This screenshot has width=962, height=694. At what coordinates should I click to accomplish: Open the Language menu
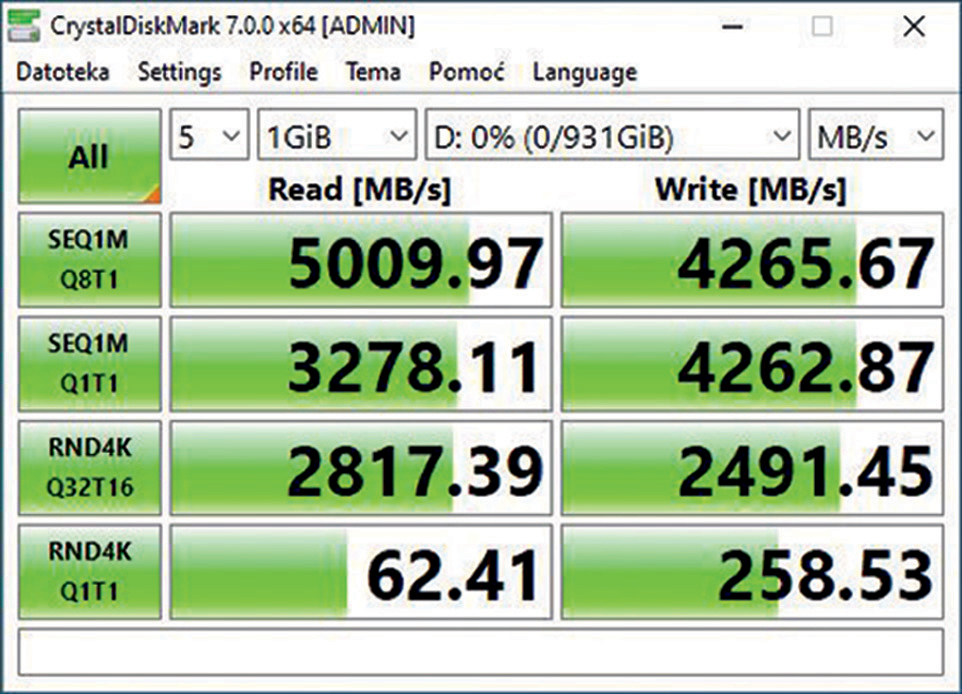[x=585, y=72]
